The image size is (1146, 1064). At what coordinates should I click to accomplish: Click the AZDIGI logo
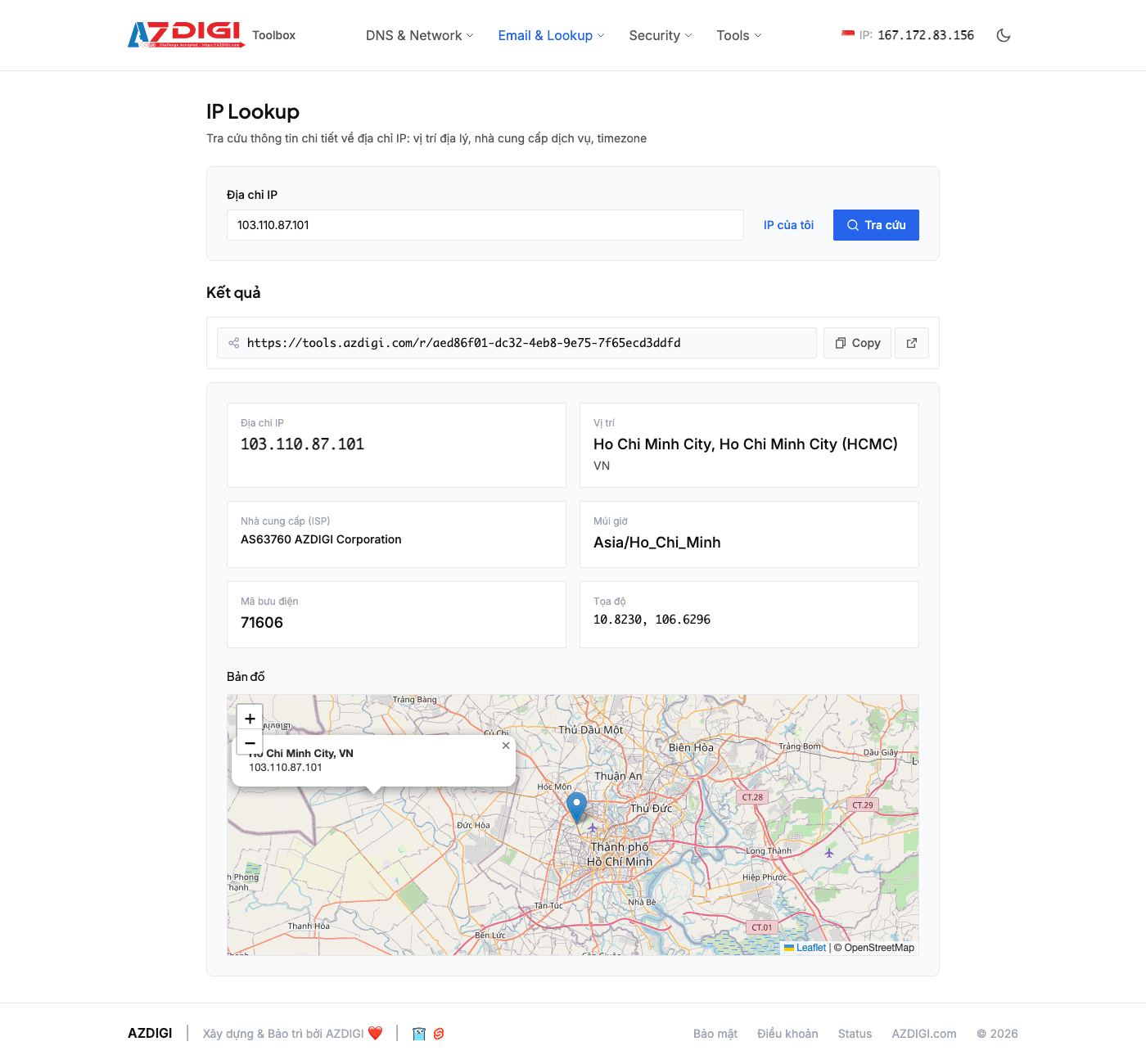(x=182, y=34)
